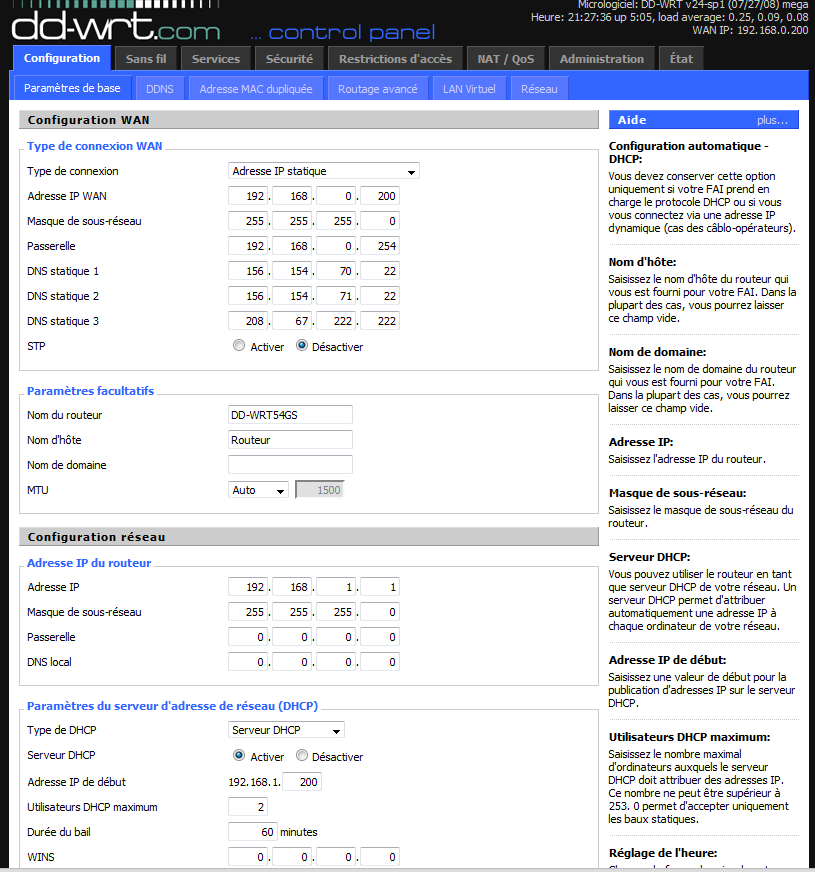Click Adresse IP WAN last octet 200
This screenshot has width=815, height=872.
point(380,196)
